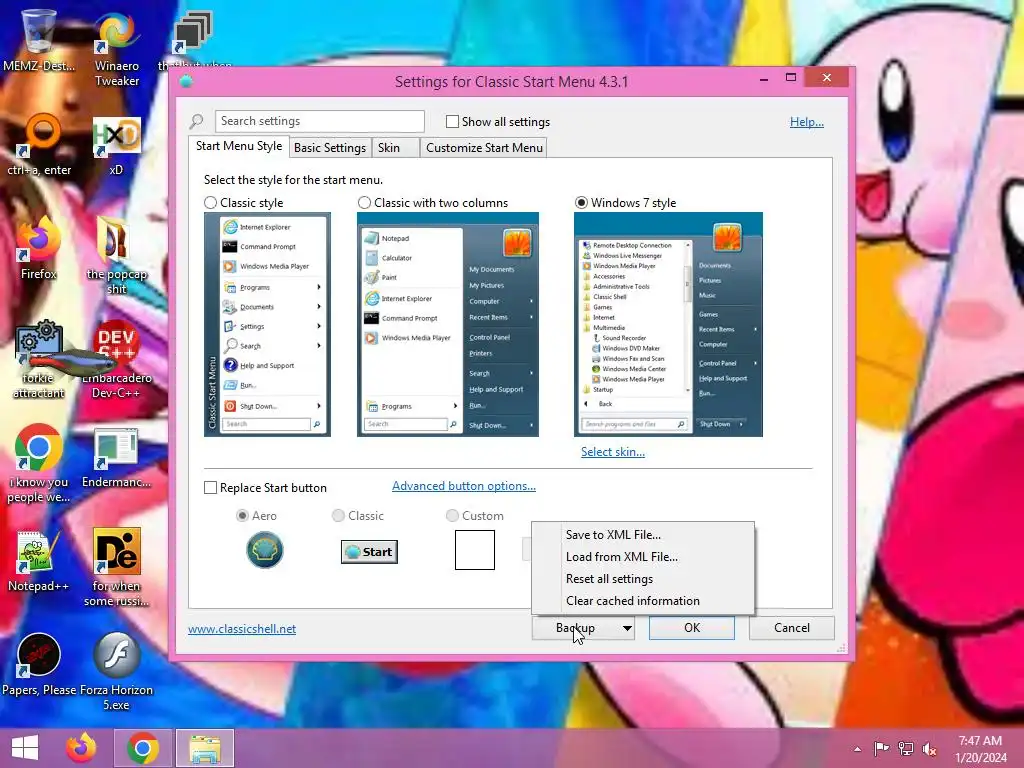Click the OK button
Image resolution: width=1024 pixels, height=768 pixels.
tap(692, 628)
